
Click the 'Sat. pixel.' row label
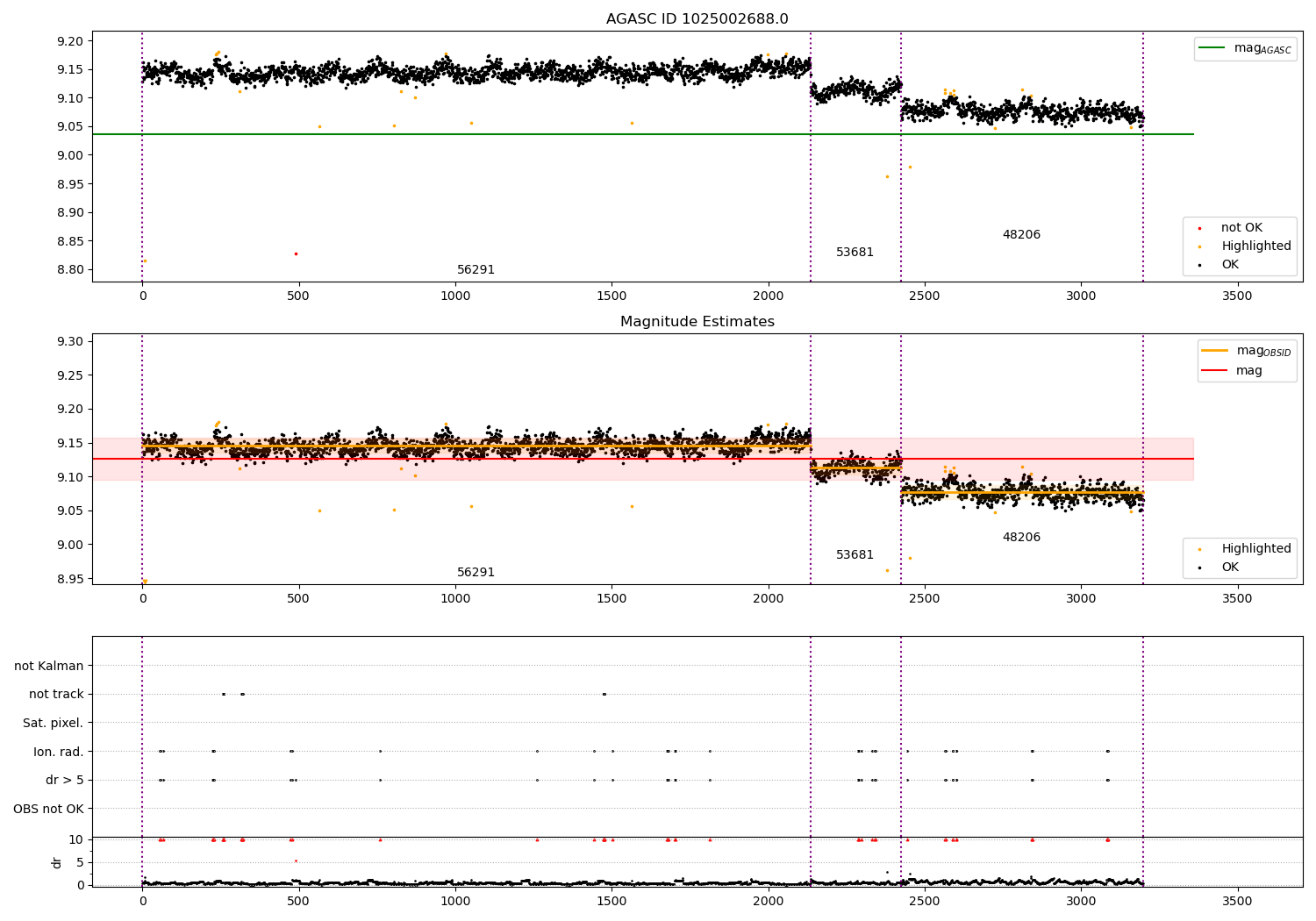53,723
